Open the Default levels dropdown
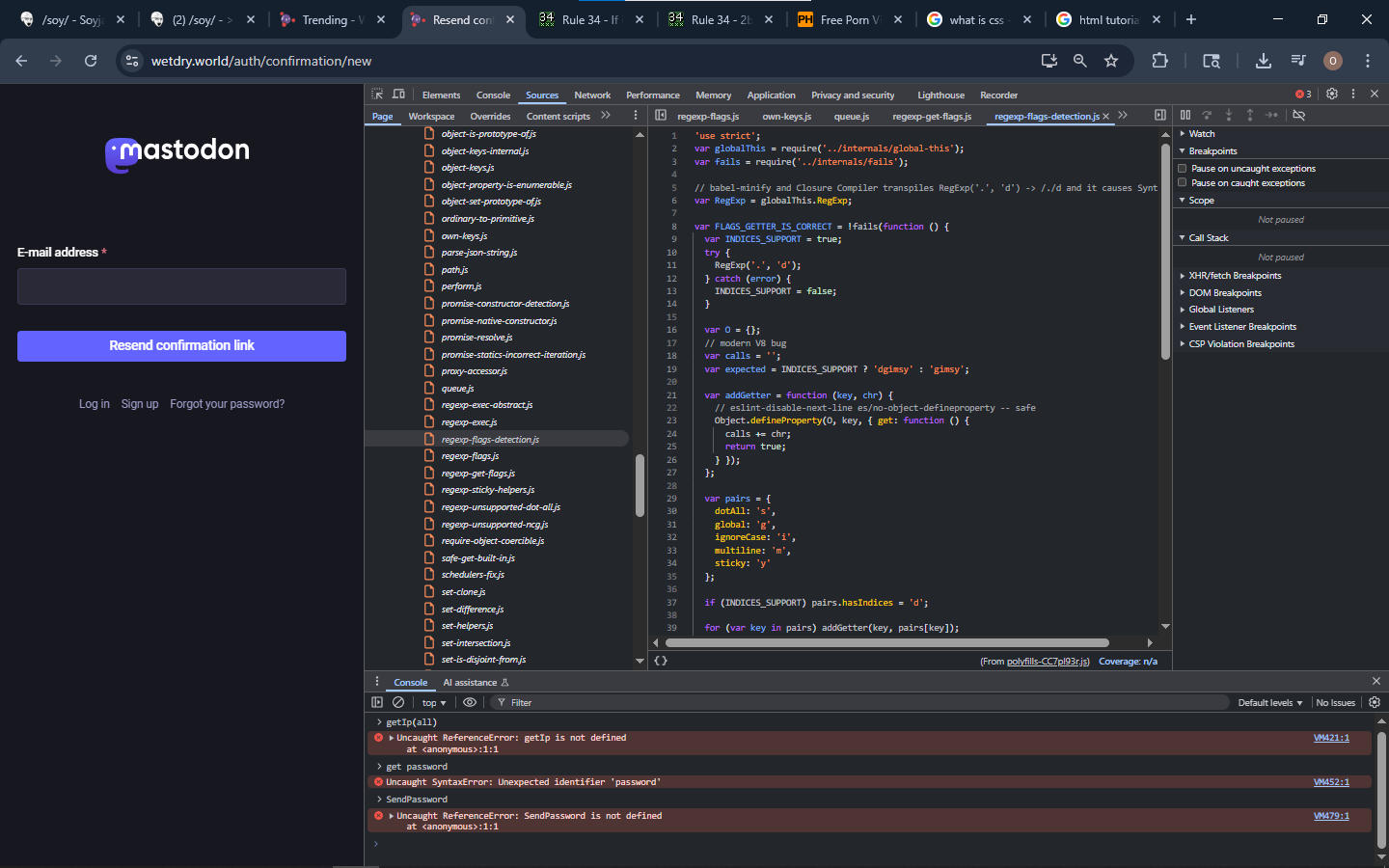 pos(1269,703)
